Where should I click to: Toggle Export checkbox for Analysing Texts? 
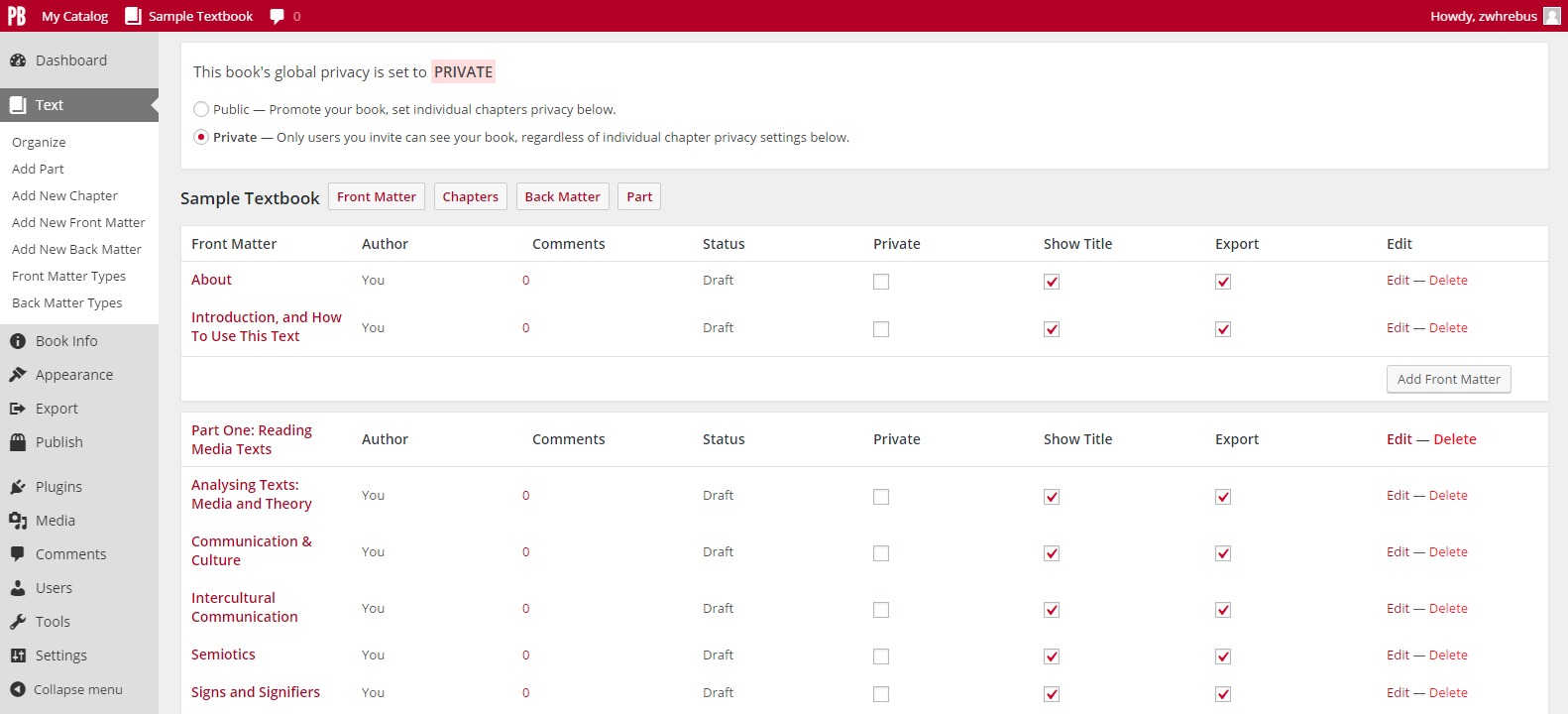pos(1223,497)
